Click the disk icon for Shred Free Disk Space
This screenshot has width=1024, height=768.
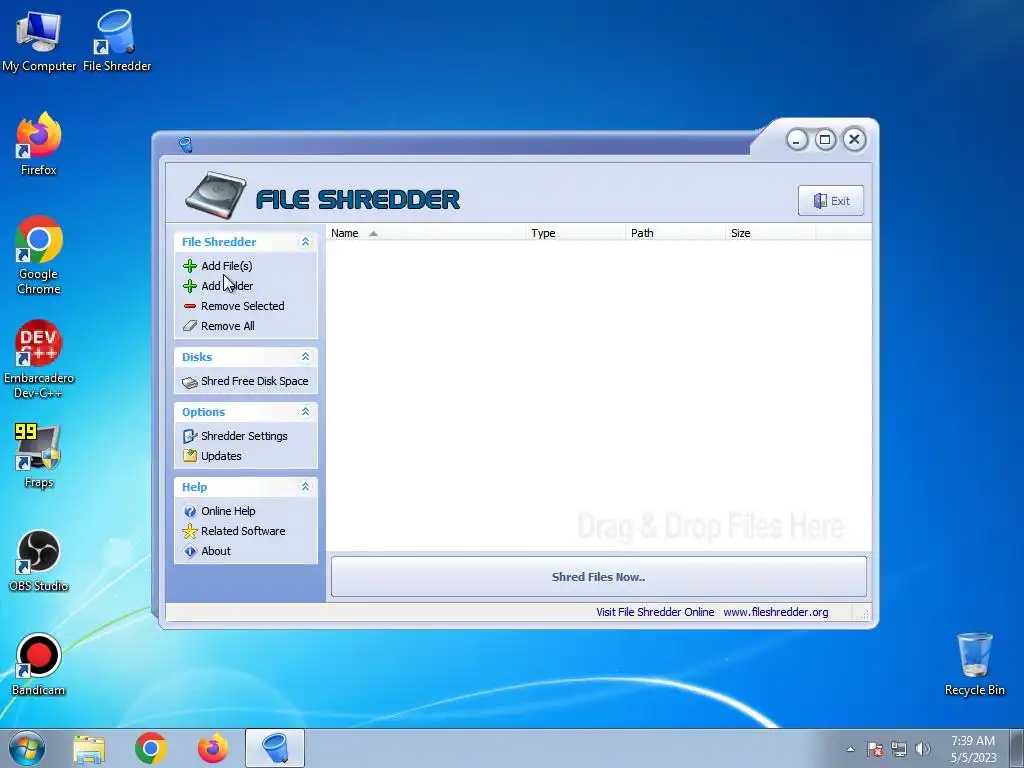(190, 382)
